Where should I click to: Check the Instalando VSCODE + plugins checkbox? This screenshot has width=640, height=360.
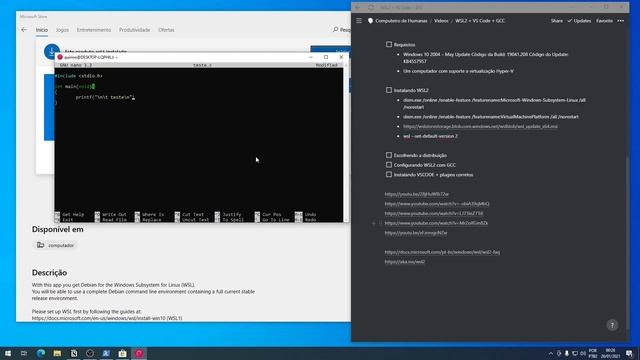tap(389, 175)
